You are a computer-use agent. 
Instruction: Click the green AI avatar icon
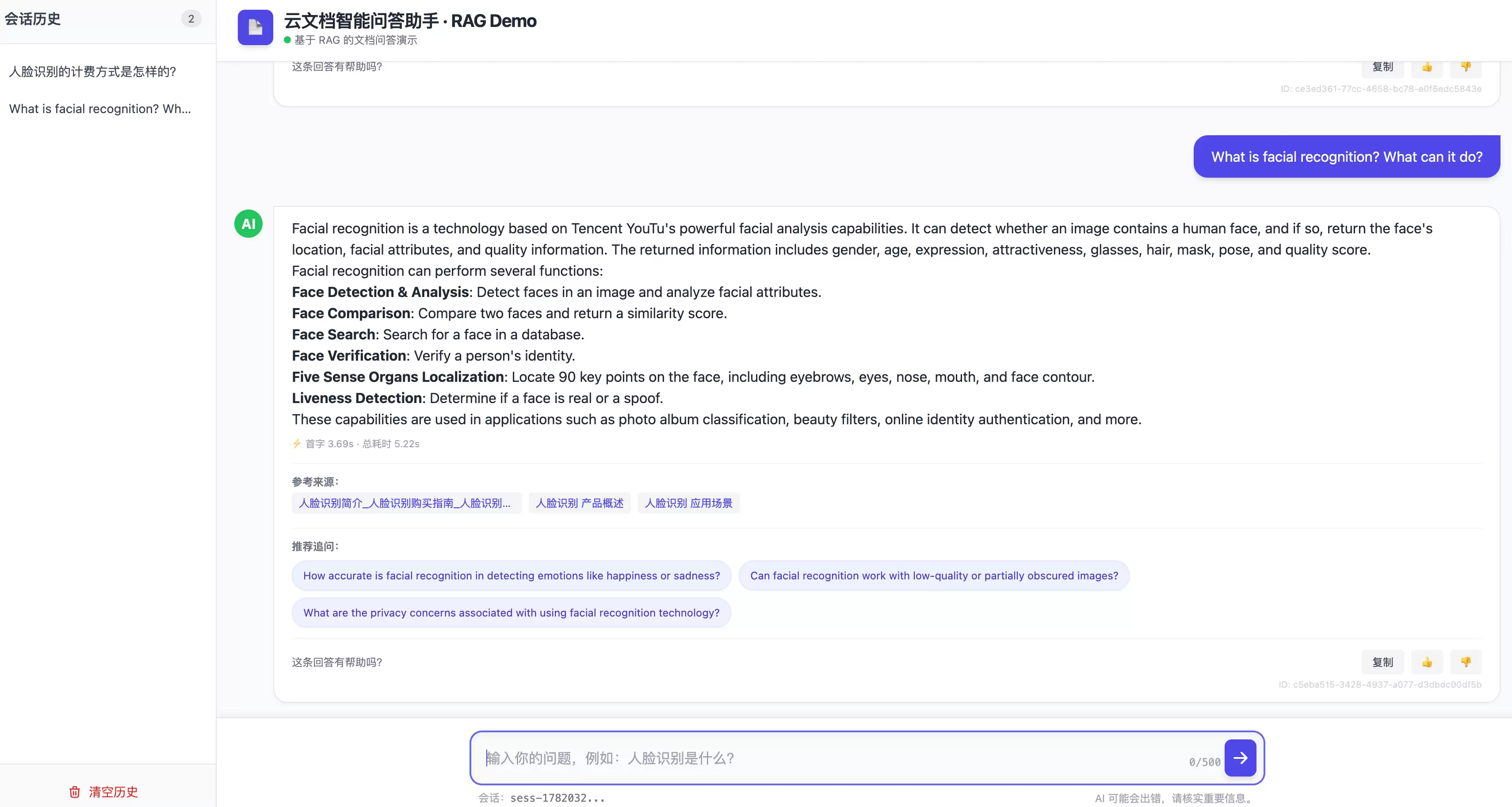(x=248, y=224)
